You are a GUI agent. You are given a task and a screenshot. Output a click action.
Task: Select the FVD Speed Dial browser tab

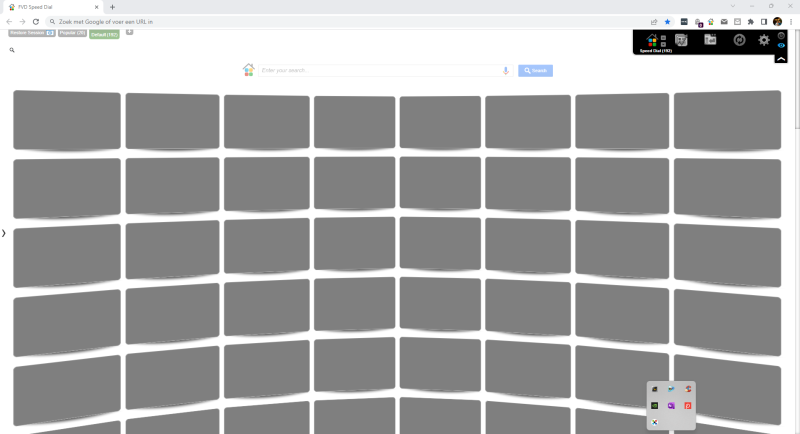(51, 7)
